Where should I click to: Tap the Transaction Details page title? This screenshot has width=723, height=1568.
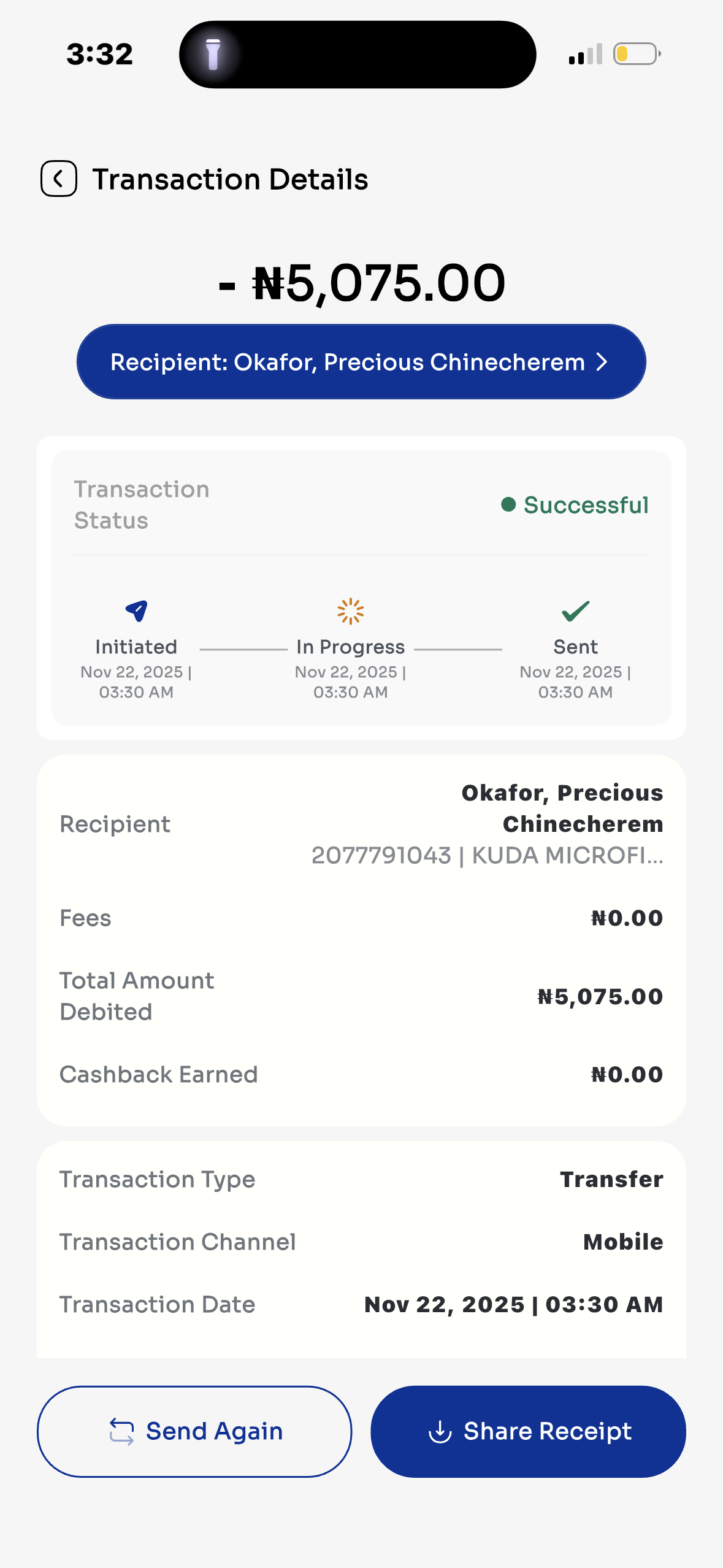[230, 179]
